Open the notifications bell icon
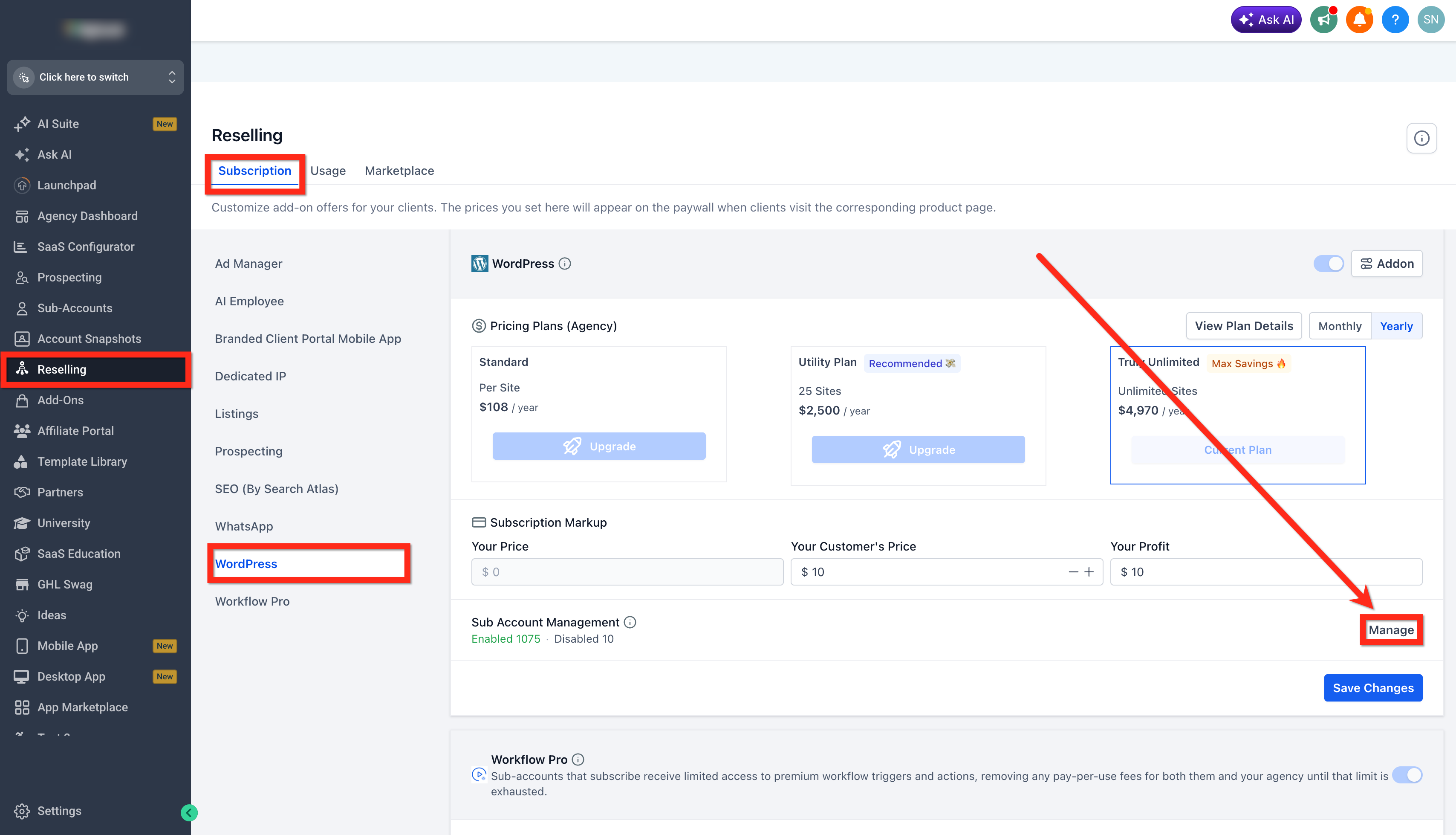The width and height of the screenshot is (1456, 835). [x=1359, y=20]
